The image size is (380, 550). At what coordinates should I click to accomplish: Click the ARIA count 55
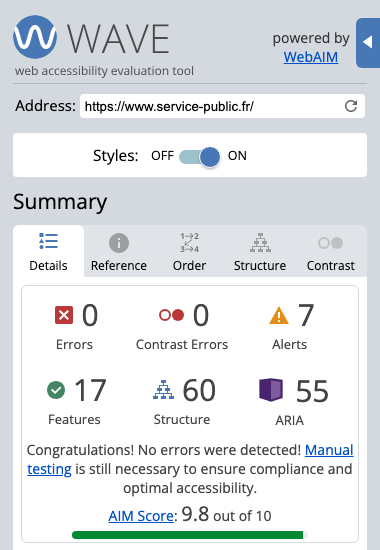point(312,391)
